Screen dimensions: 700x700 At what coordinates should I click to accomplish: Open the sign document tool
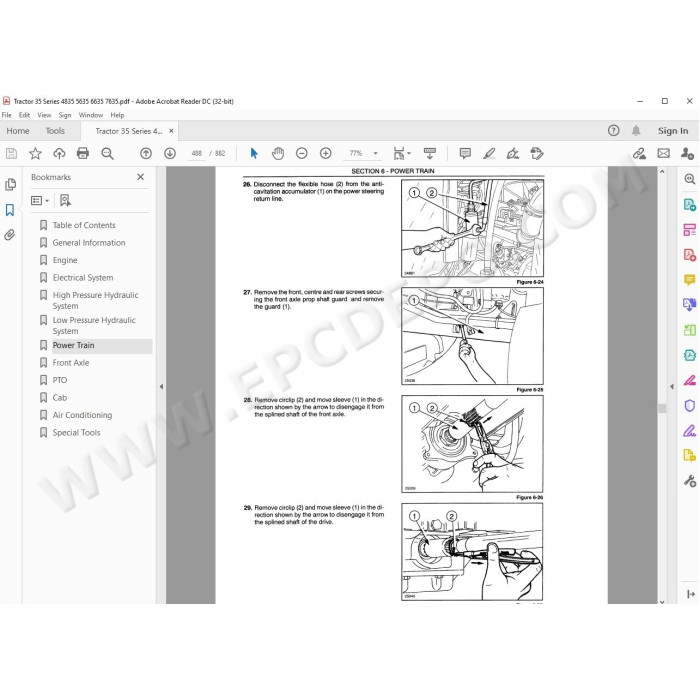513,154
